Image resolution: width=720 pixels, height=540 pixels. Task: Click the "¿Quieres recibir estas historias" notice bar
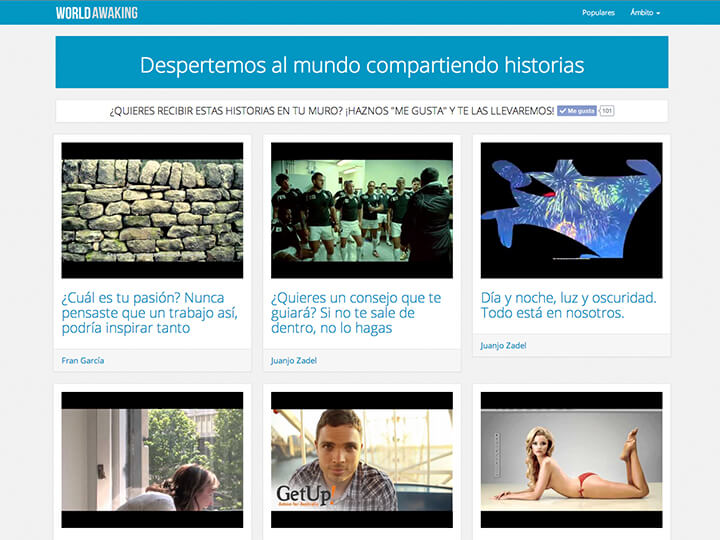(362, 111)
